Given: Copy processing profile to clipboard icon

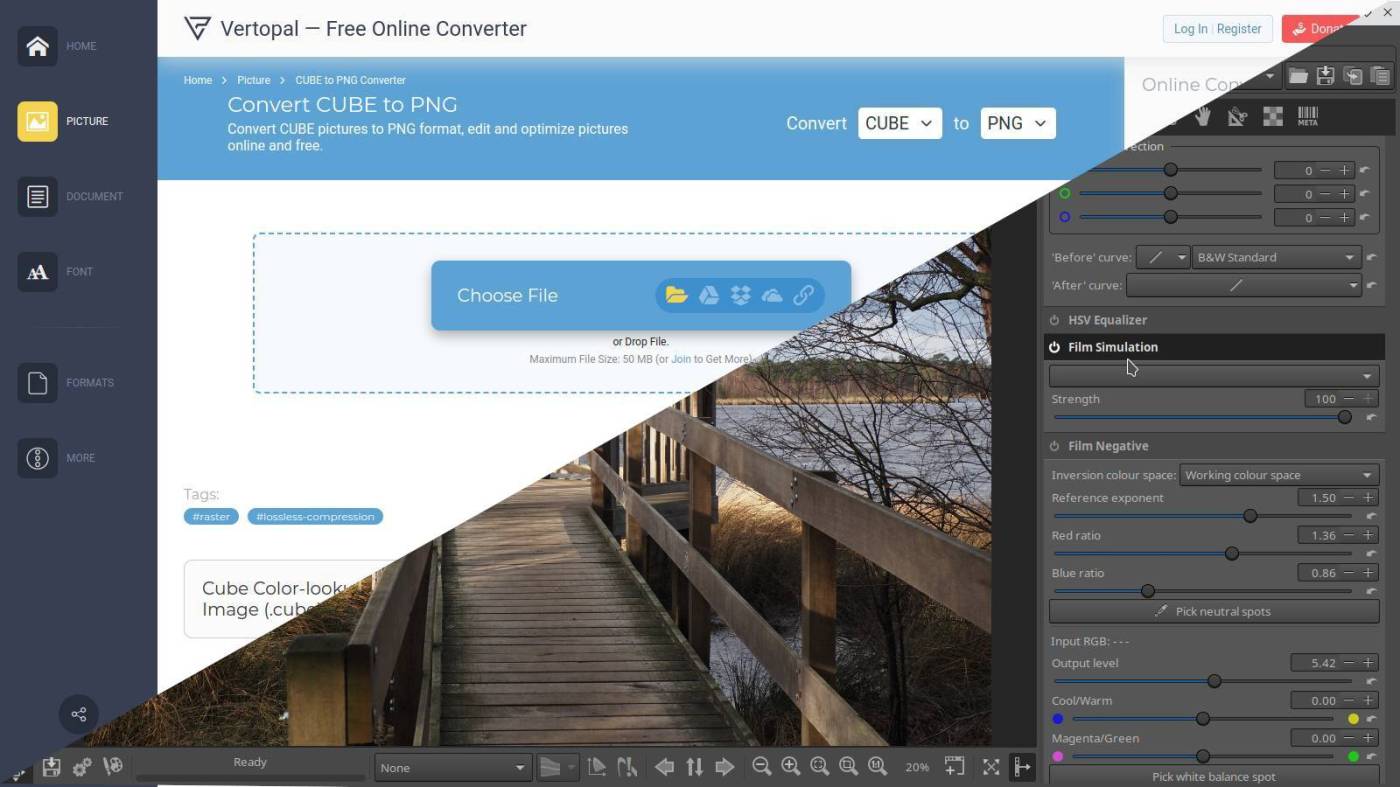Looking at the screenshot, I should tap(1352, 75).
